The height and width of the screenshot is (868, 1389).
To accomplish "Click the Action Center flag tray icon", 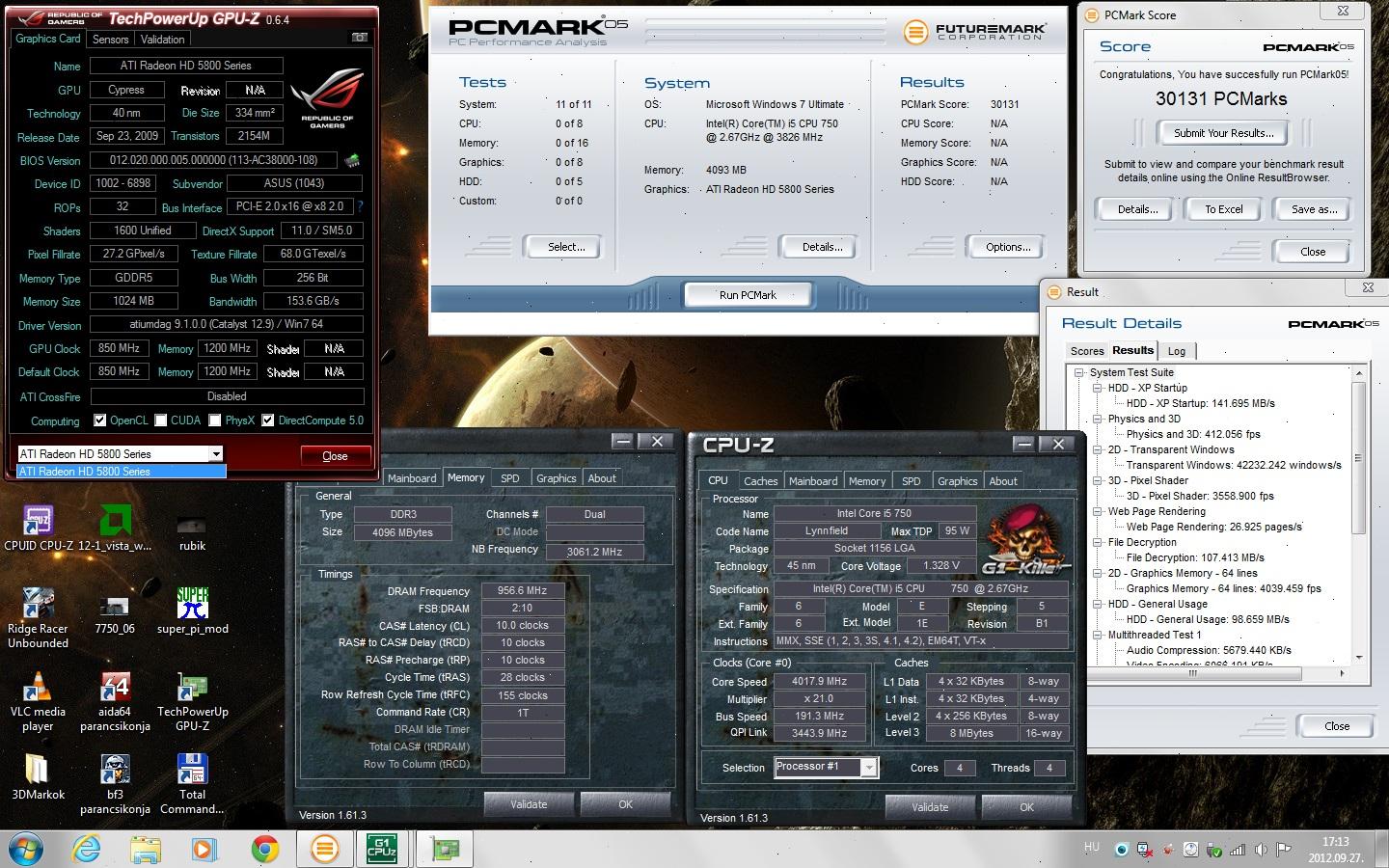I will [1284, 850].
